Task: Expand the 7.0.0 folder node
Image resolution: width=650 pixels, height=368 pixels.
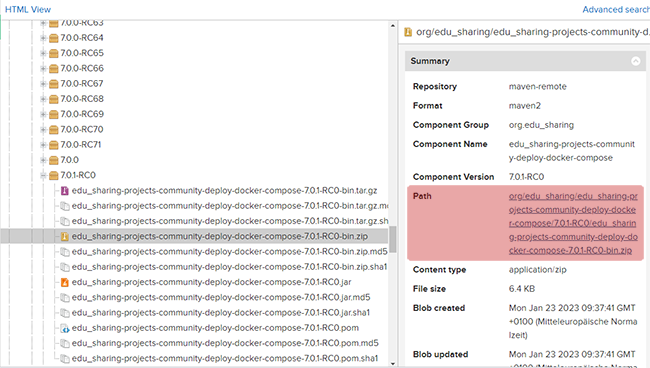Action: 43,160
